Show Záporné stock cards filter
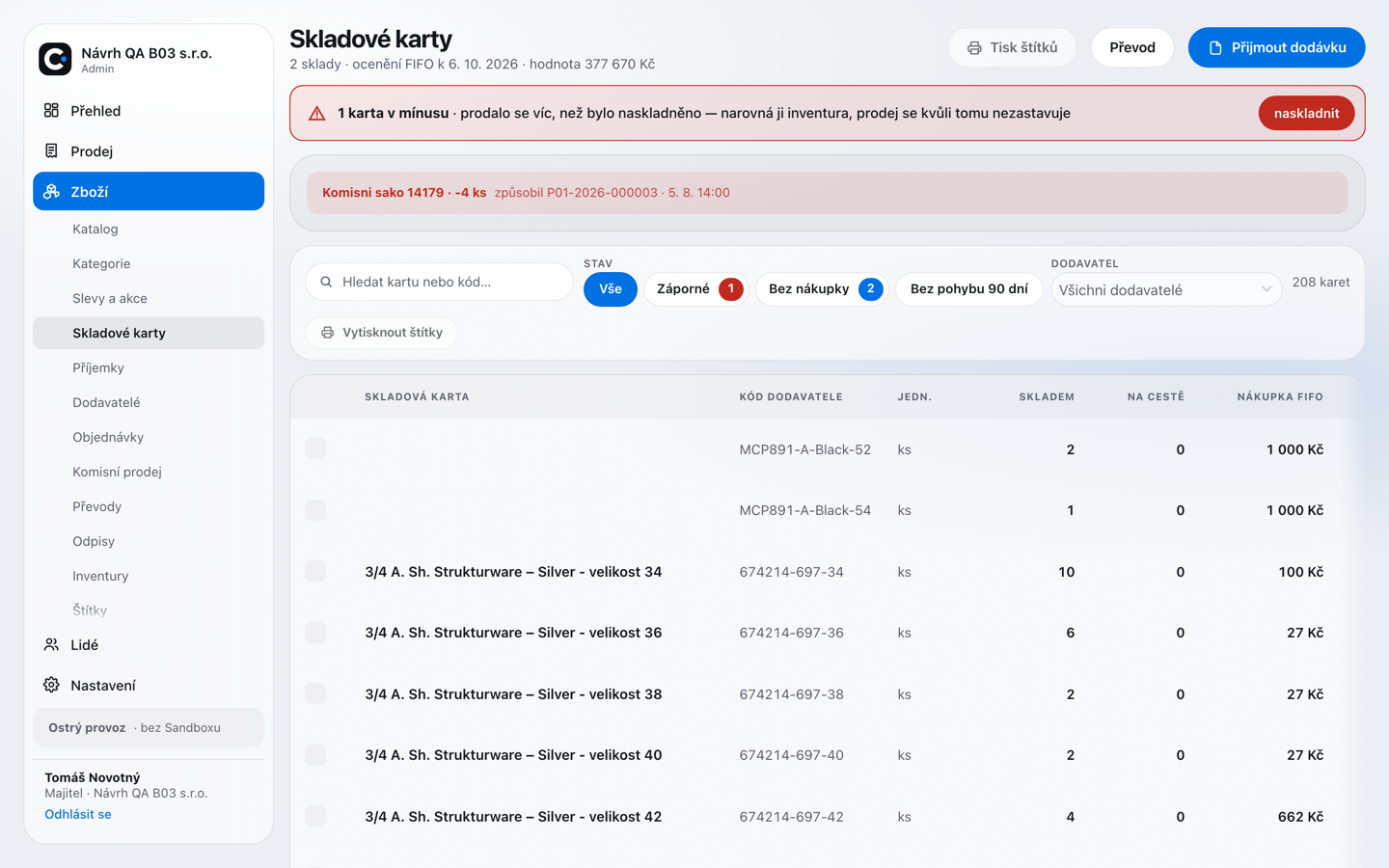Viewport: 1389px width, 868px height. tap(696, 289)
